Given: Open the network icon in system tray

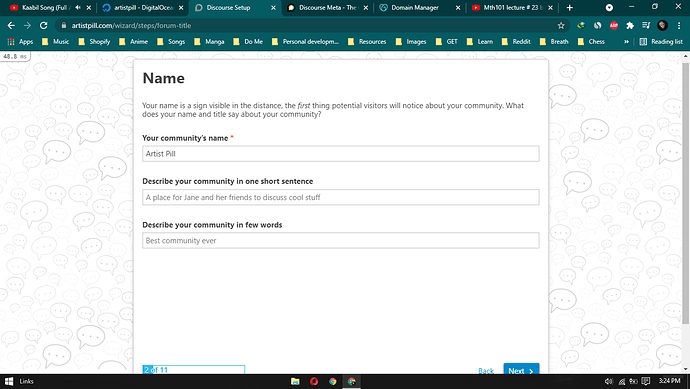Looking at the screenshot, I should [621, 382].
